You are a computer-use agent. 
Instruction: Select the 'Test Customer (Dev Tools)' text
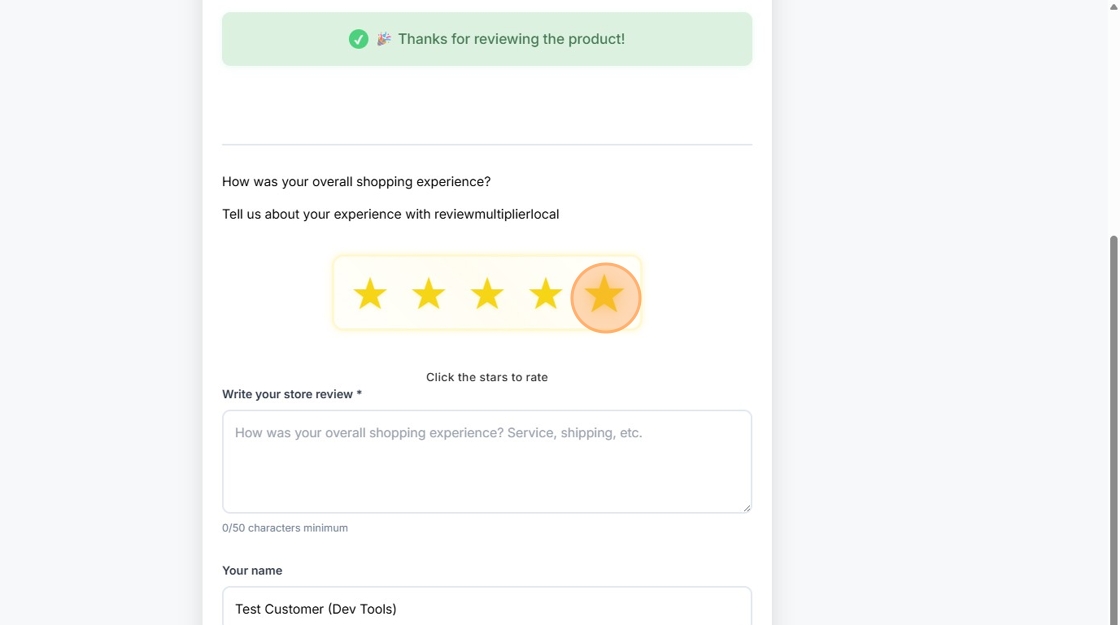point(315,608)
